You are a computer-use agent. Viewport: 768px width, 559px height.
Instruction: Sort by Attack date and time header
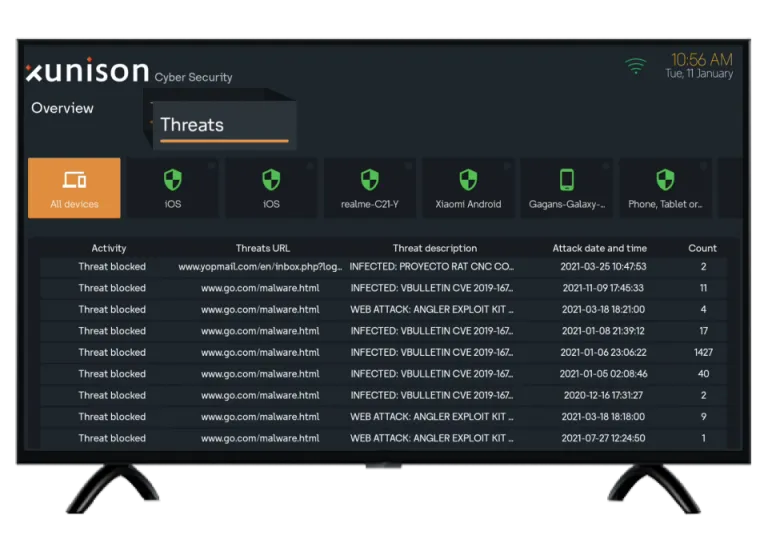coord(600,248)
